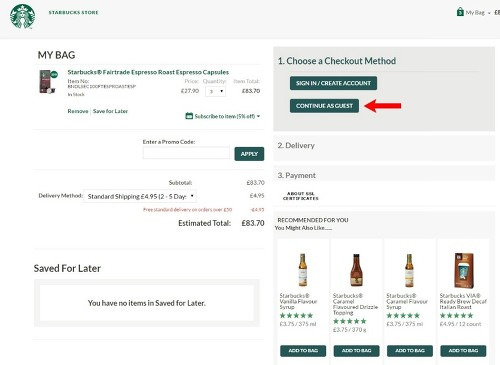500x365 pixels.
Task: Open the Starbucks Store header link
Action: pos(73,12)
